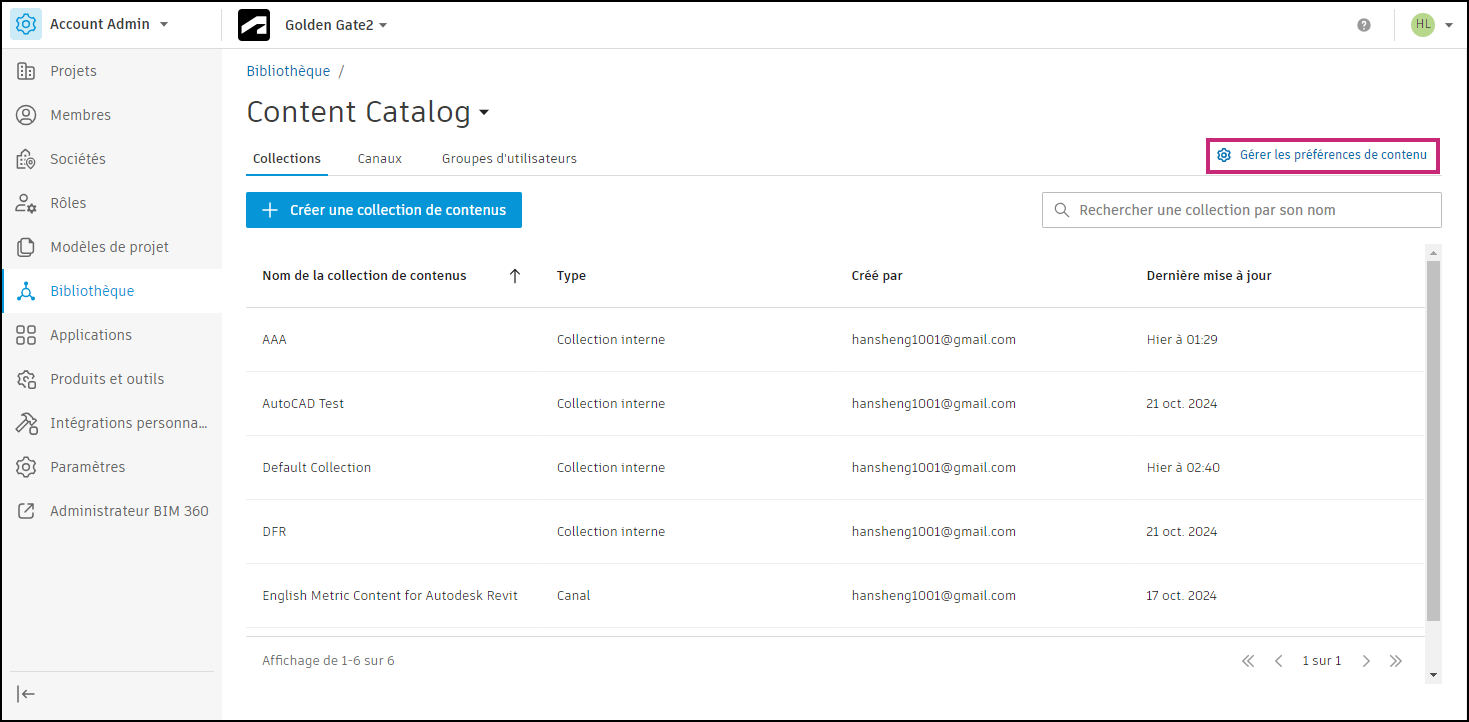
Task: Go to previous page chevron
Action: click(1278, 661)
